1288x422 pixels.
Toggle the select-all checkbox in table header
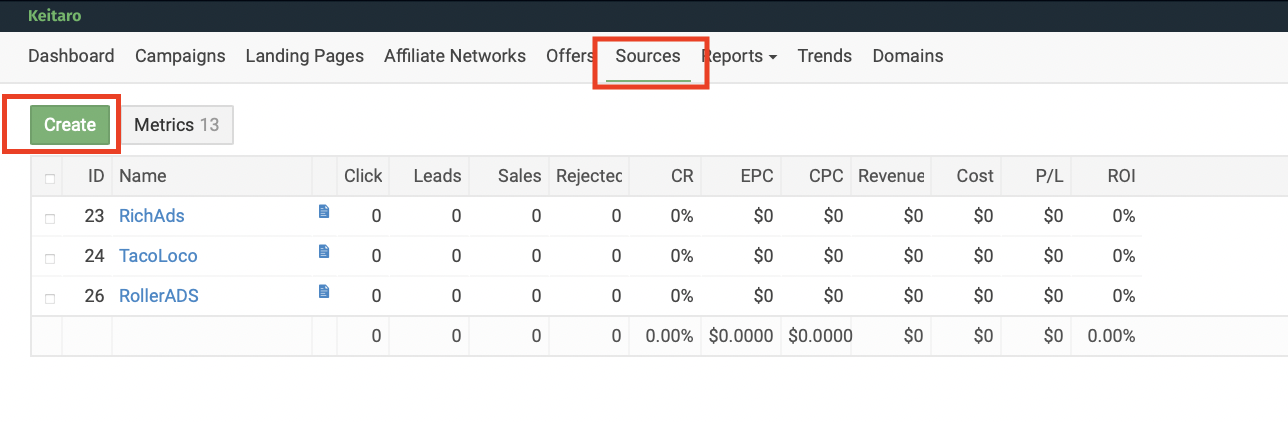click(50, 178)
